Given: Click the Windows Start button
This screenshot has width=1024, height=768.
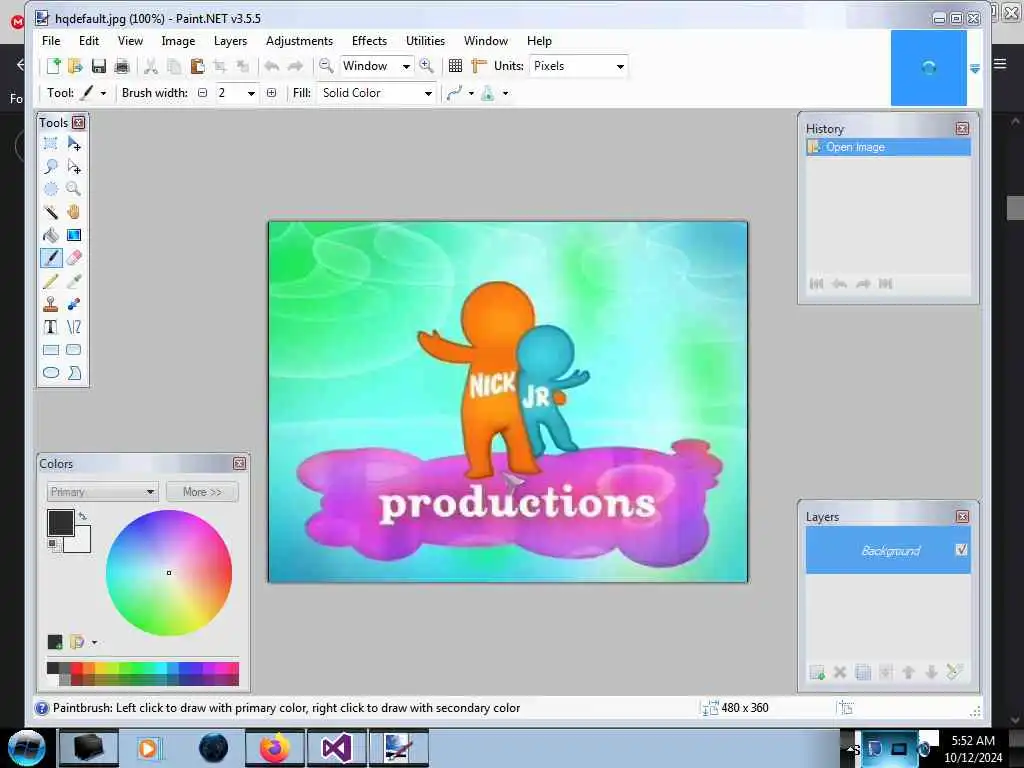Looking at the screenshot, I should click(27, 748).
